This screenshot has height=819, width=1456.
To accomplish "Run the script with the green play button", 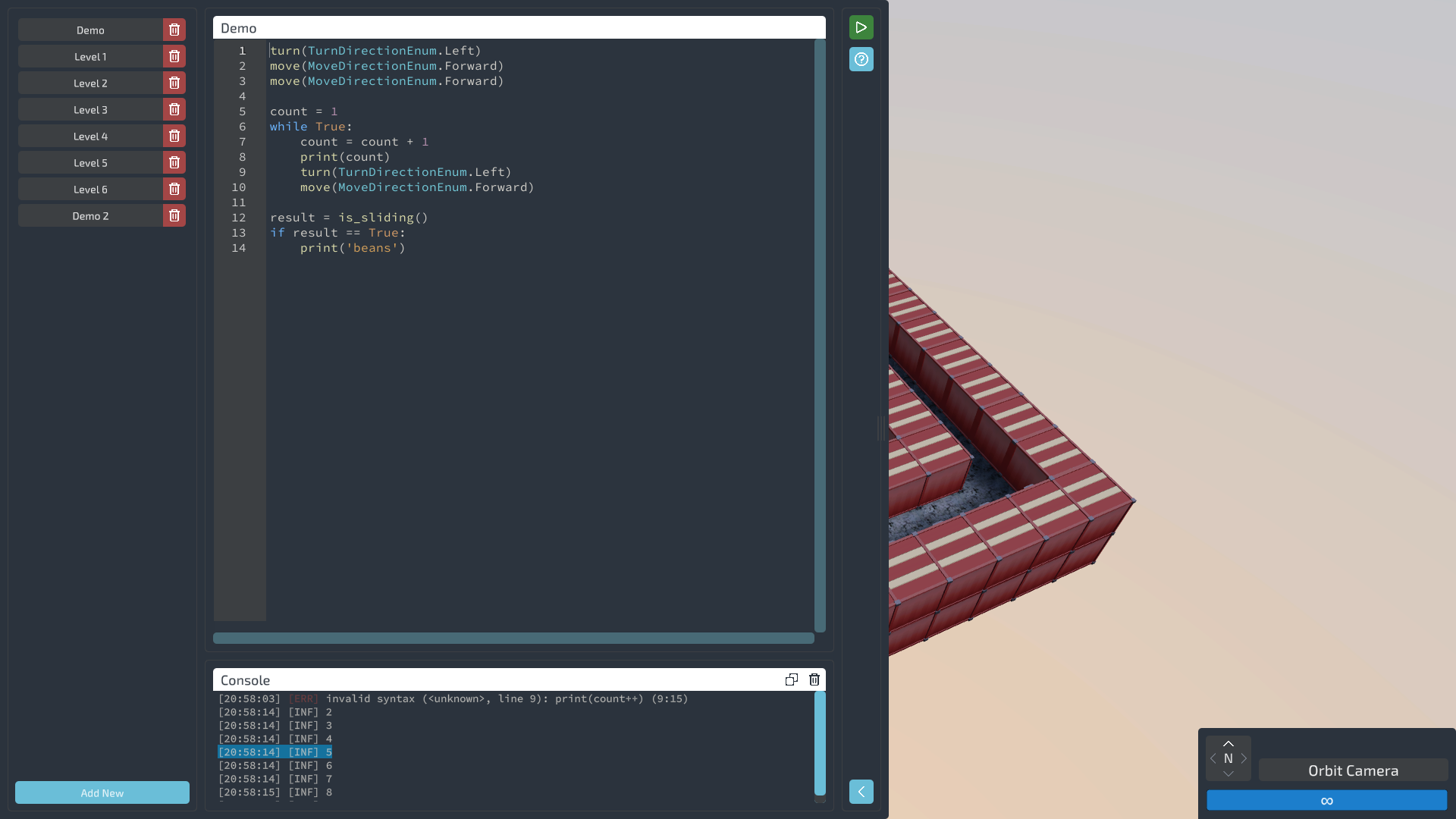I will pyautogui.click(x=861, y=27).
